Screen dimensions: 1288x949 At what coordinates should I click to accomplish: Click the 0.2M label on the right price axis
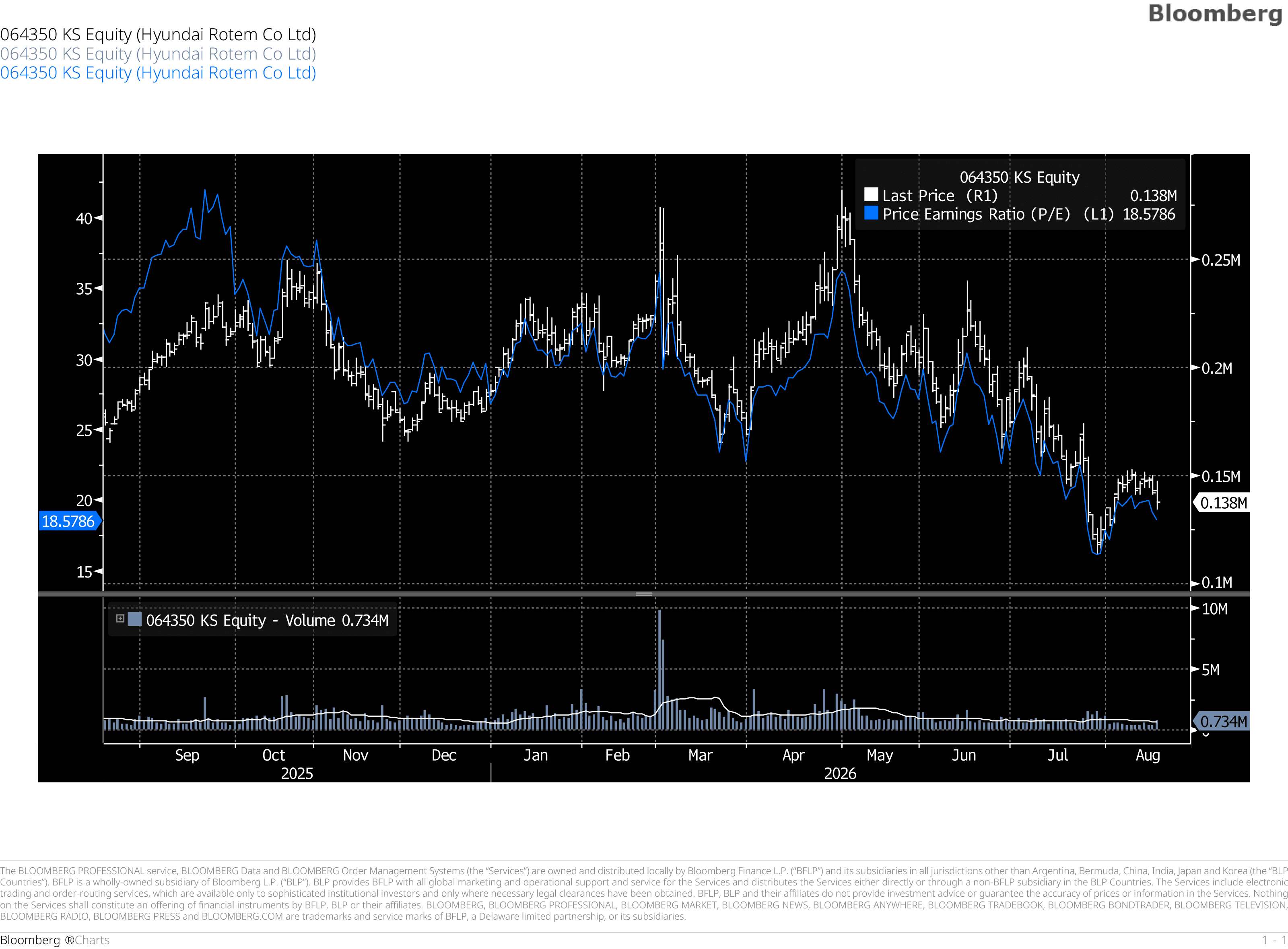tap(1216, 368)
